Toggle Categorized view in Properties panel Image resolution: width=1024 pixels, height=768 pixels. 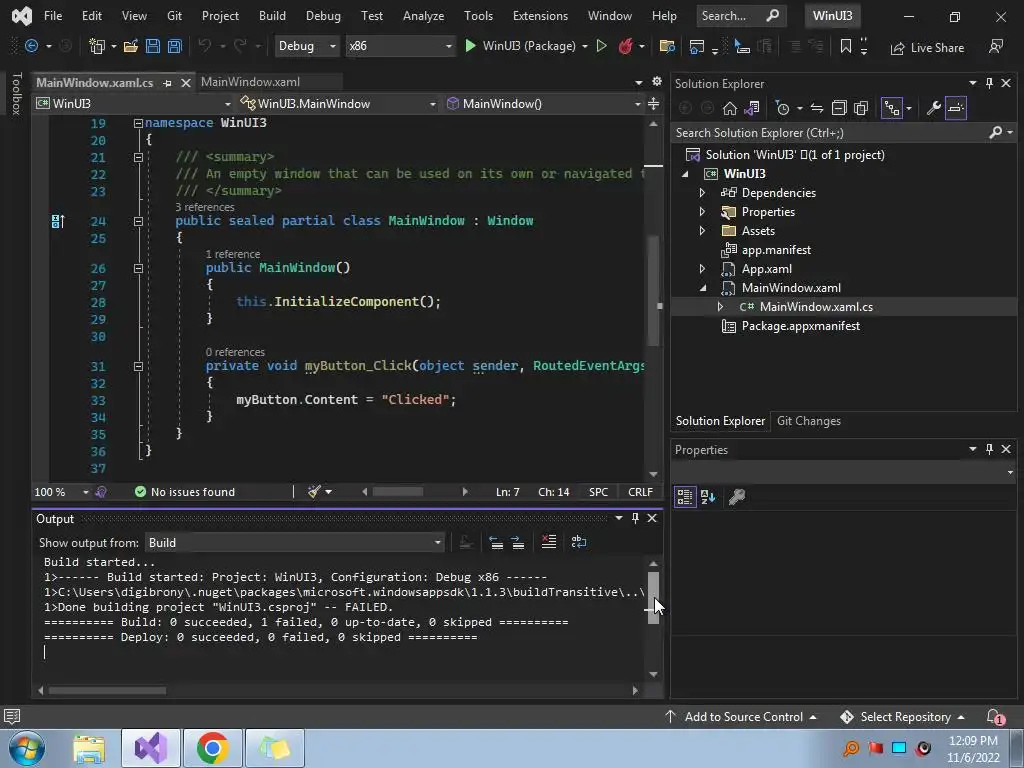pos(684,497)
